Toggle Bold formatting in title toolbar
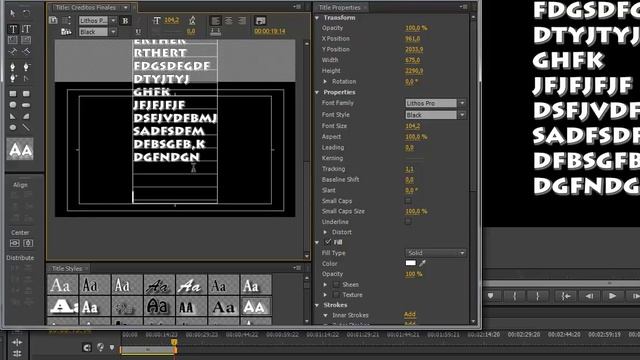640x360 pixels. 125,20
